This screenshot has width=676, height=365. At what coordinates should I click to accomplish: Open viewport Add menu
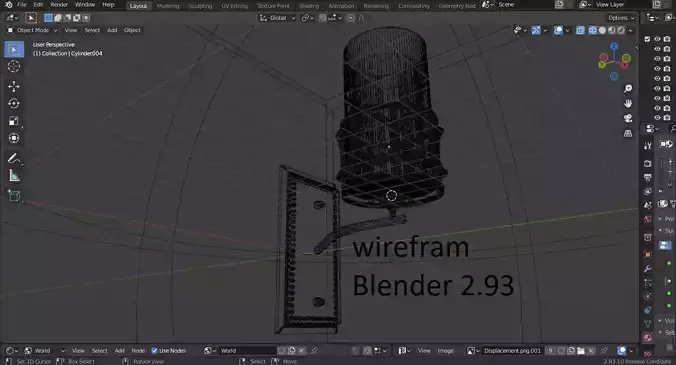112,30
